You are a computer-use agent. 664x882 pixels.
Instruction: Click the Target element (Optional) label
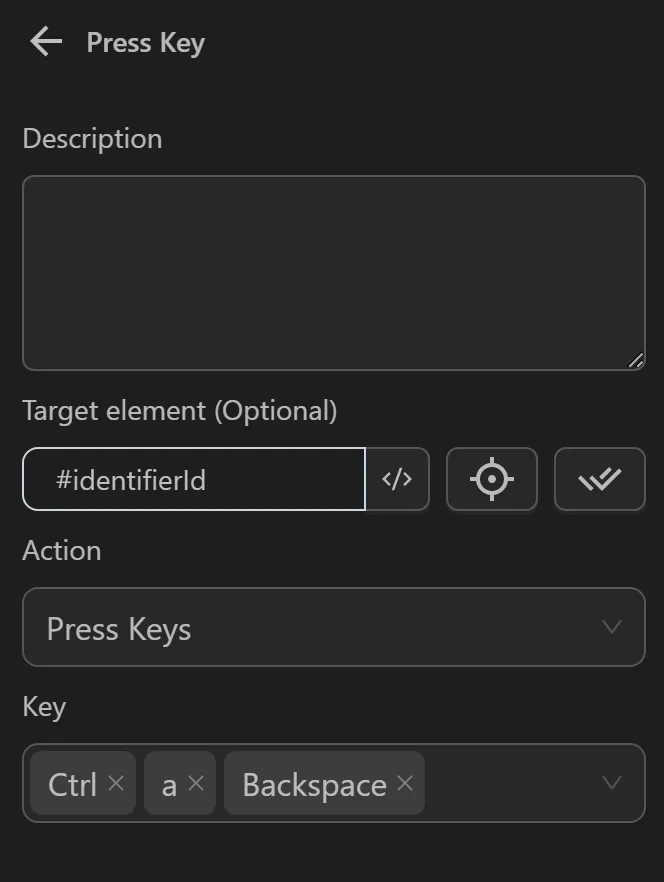pos(178,410)
